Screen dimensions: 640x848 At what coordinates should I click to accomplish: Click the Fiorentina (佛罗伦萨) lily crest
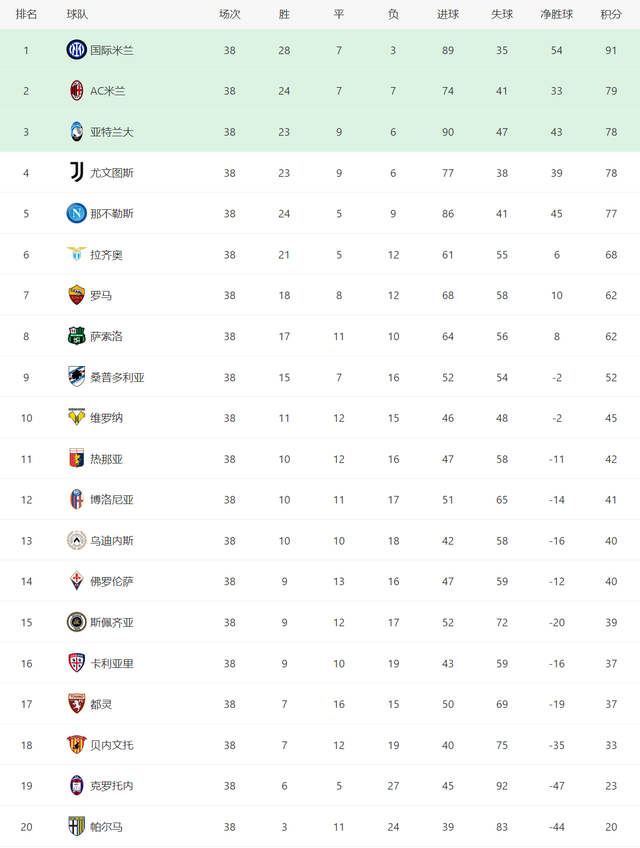(76, 581)
